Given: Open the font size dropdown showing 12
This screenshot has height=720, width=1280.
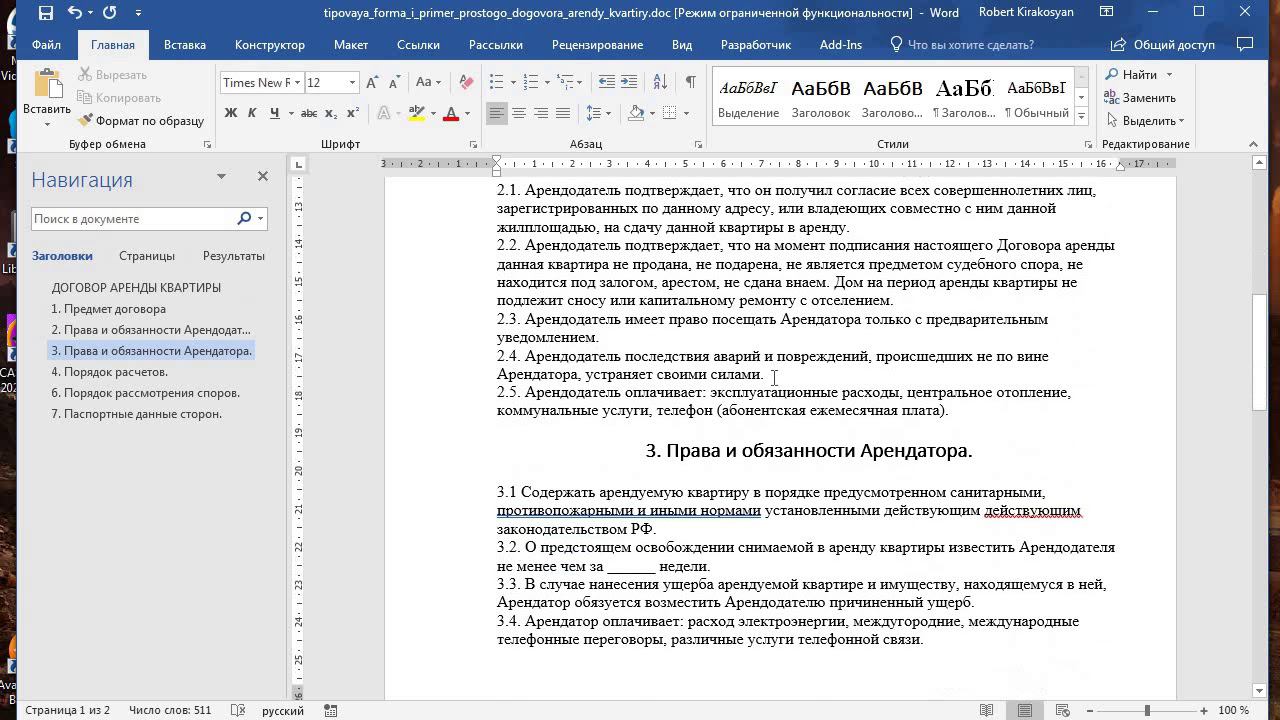Looking at the screenshot, I should pos(352,82).
